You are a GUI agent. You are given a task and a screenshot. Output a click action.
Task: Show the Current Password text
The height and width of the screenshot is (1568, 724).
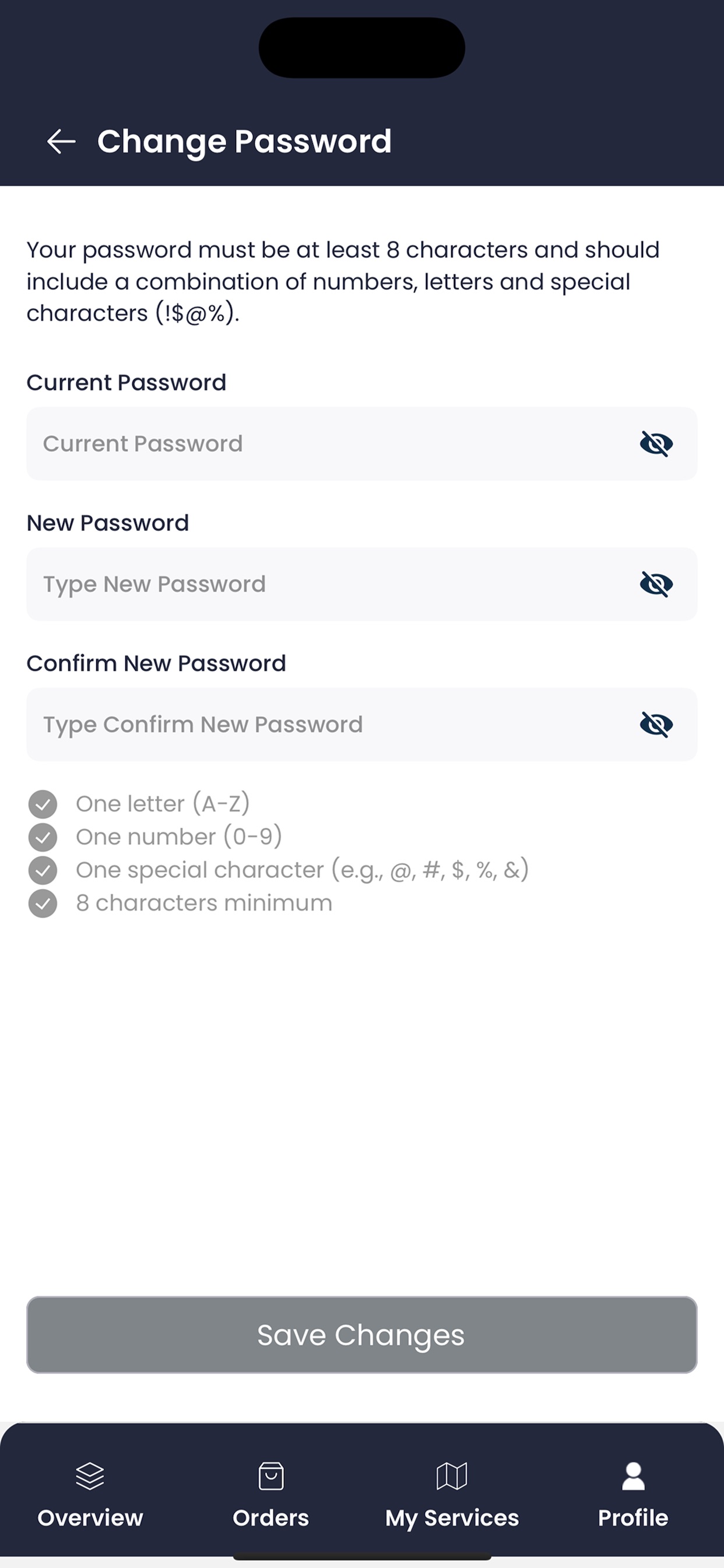(656, 444)
